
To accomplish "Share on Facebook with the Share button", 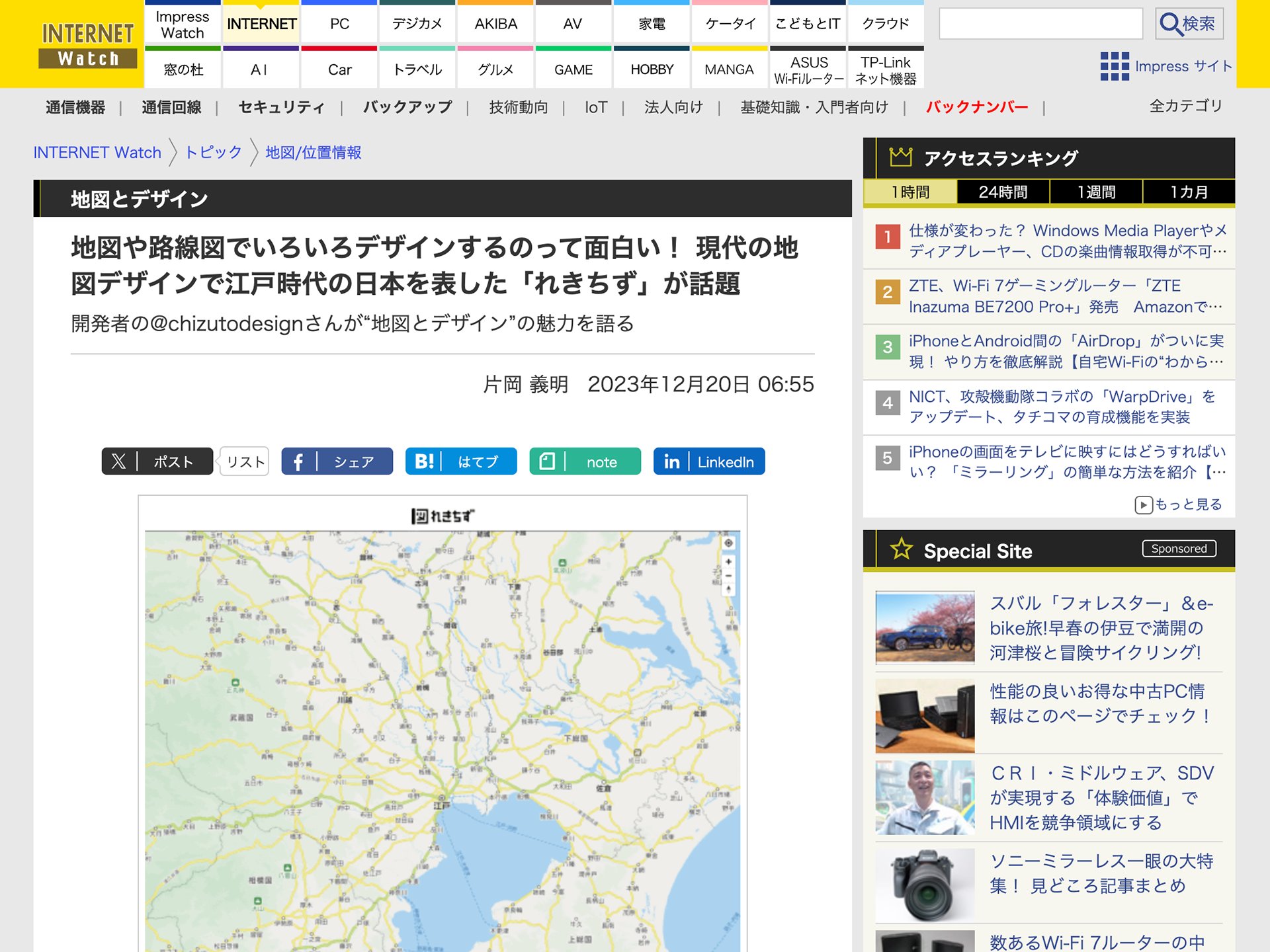I will tap(337, 461).
